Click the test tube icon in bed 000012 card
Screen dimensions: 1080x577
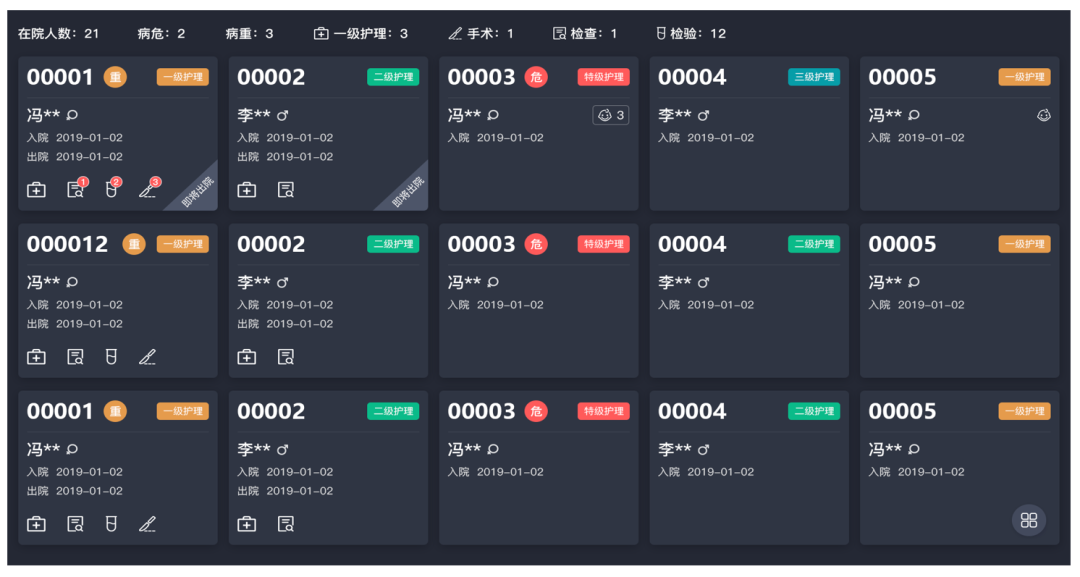coord(112,357)
